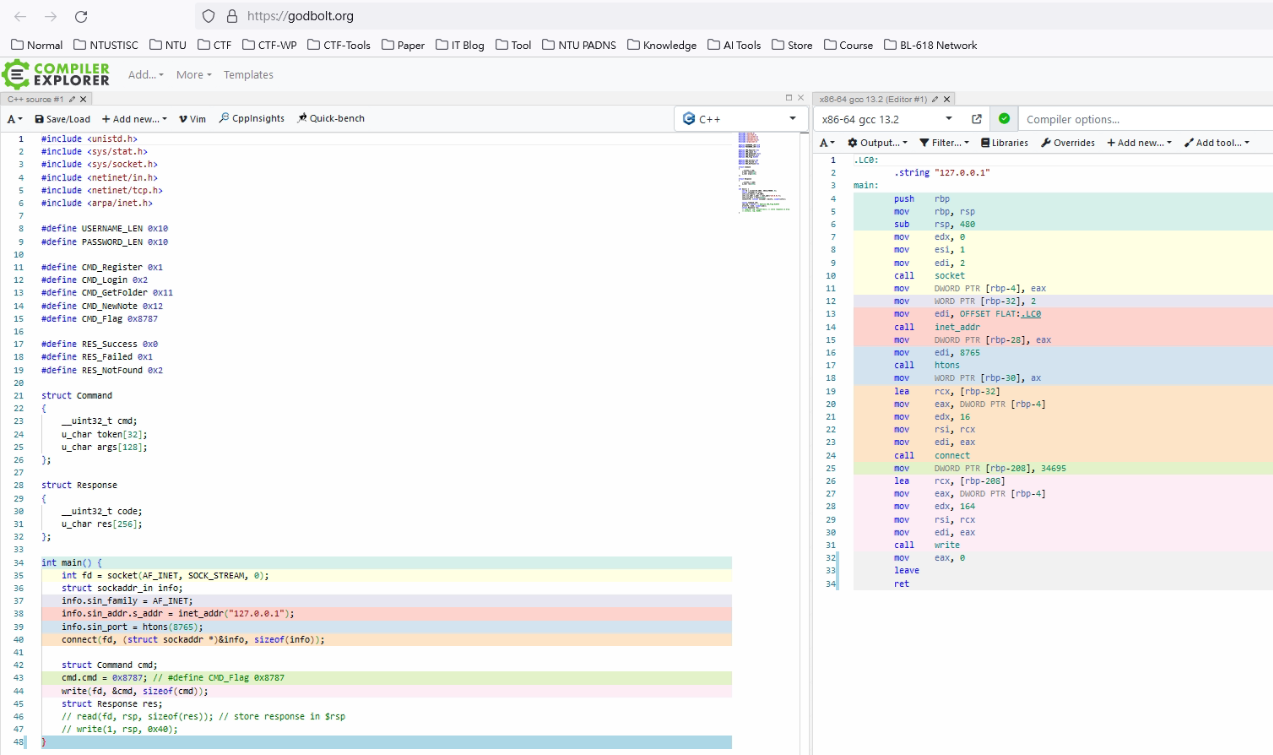This screenshot has width=1273, height=755.
Task: Click into the Compiler options field
Action: [x=1143, y=119]
